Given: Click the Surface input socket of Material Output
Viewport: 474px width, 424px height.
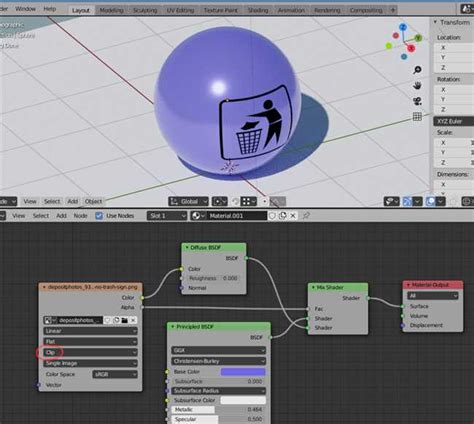Looking at the screenshot, I should 403,306.
